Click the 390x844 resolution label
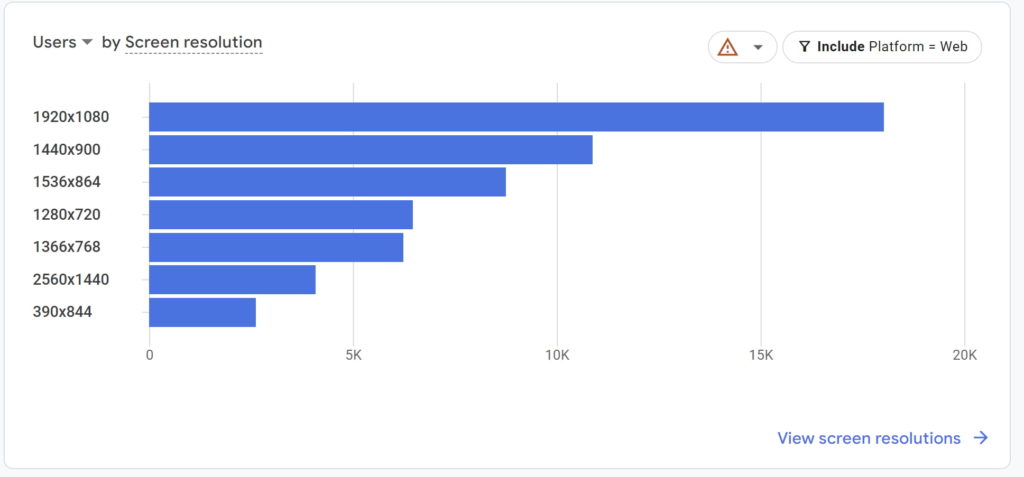The image size is (1024, 477). [62, 312]
